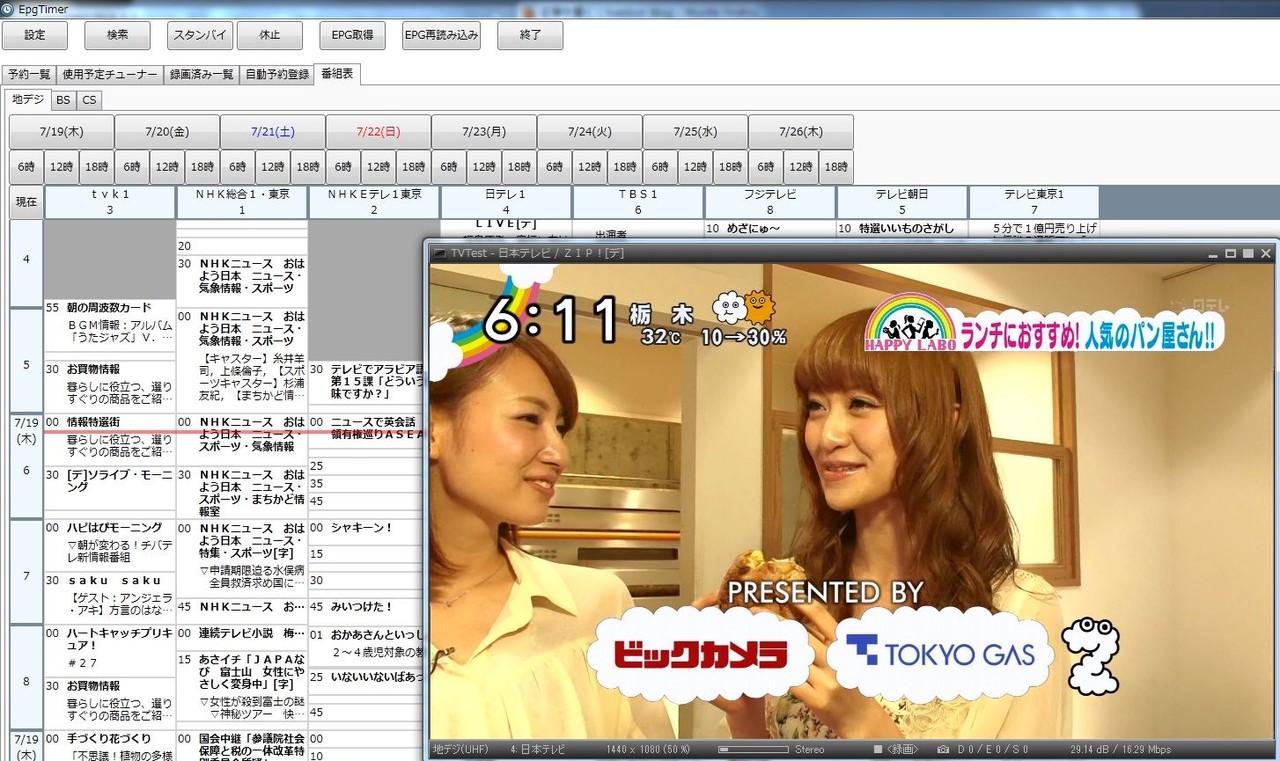Jump to date 7/20(金)
The height and width of the screenshot is (761, 1280).
tap(167, 131)
